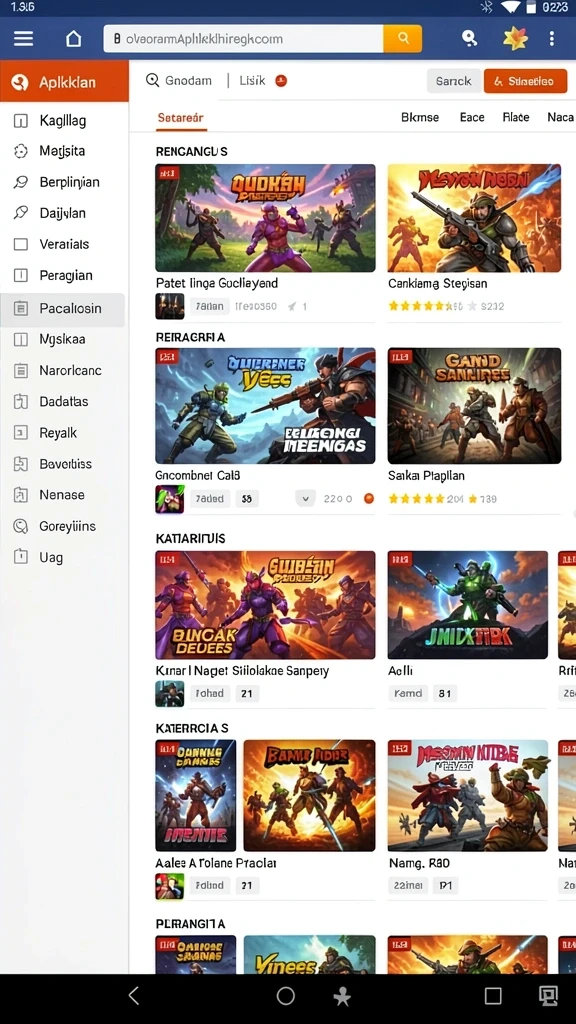Tap the orange search button in address bar

tap(402, 39)
